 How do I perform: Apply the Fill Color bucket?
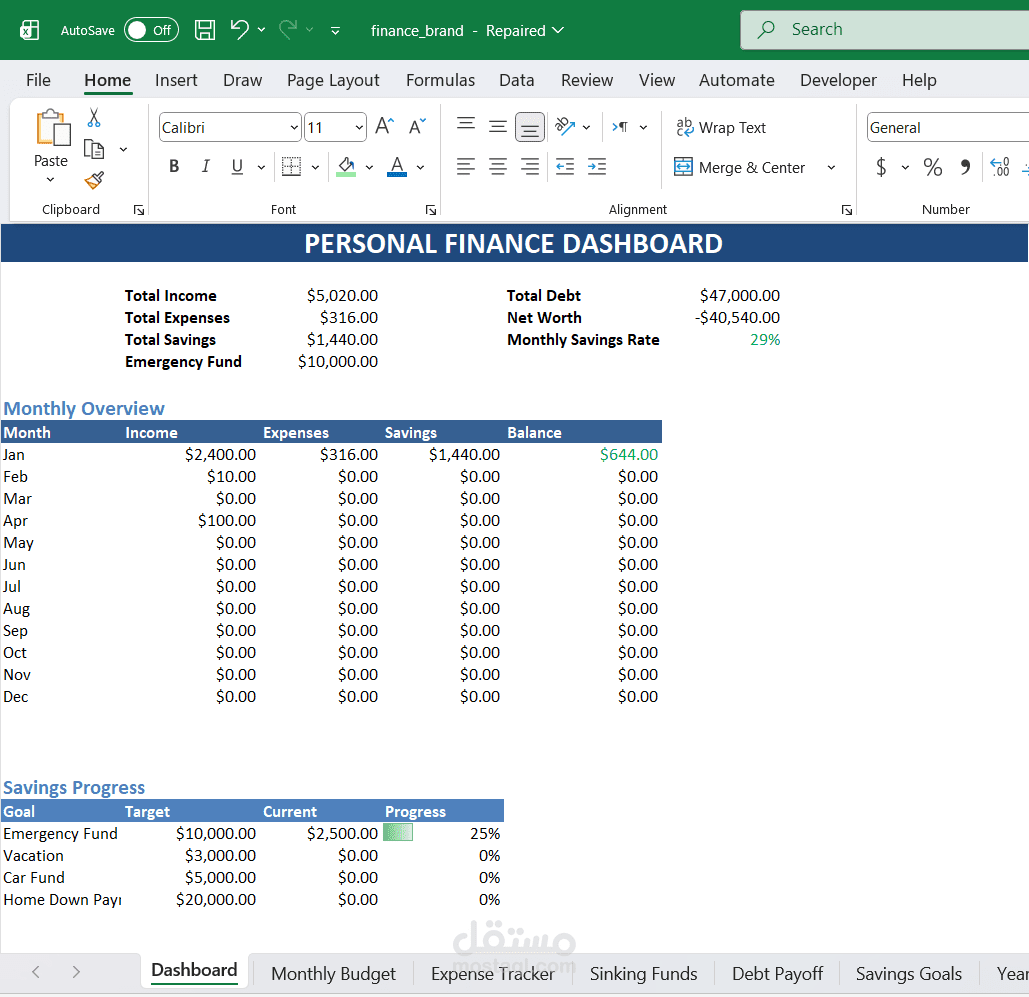tap(346, 167)
